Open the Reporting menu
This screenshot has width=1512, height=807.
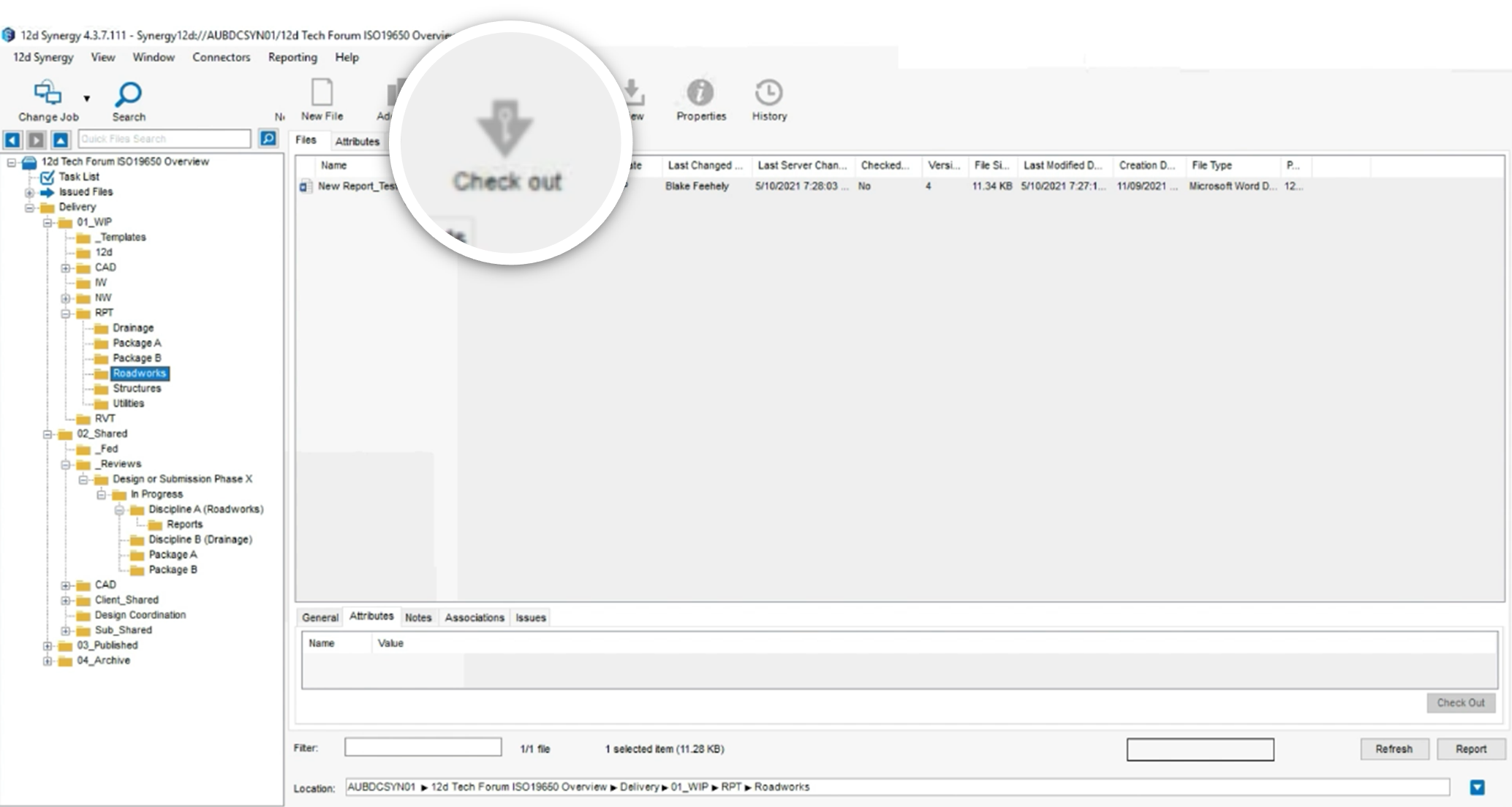pyautogui.click(x=292, y=57)
